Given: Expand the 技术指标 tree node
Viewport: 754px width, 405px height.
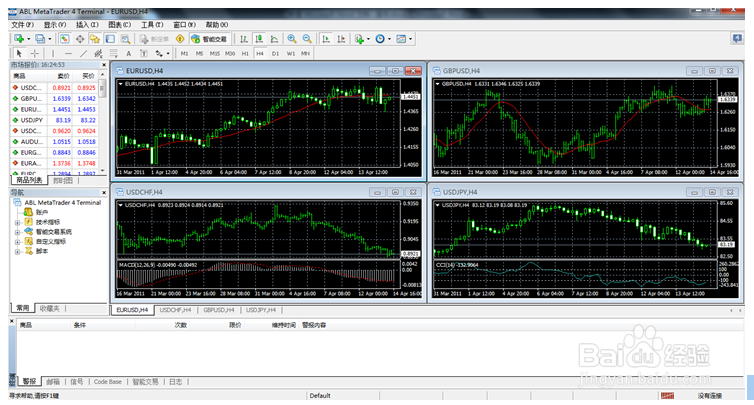Looking at the screenshot, I should (17, 222).
